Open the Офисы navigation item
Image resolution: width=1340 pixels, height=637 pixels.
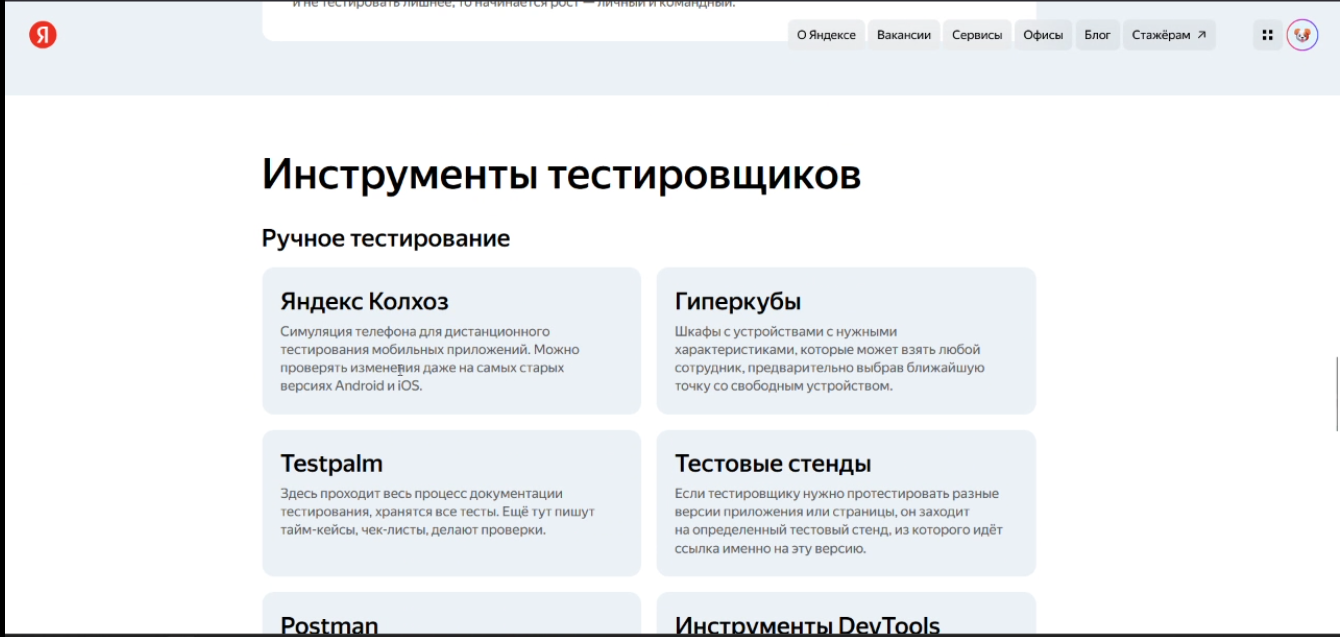point(1042,35)
